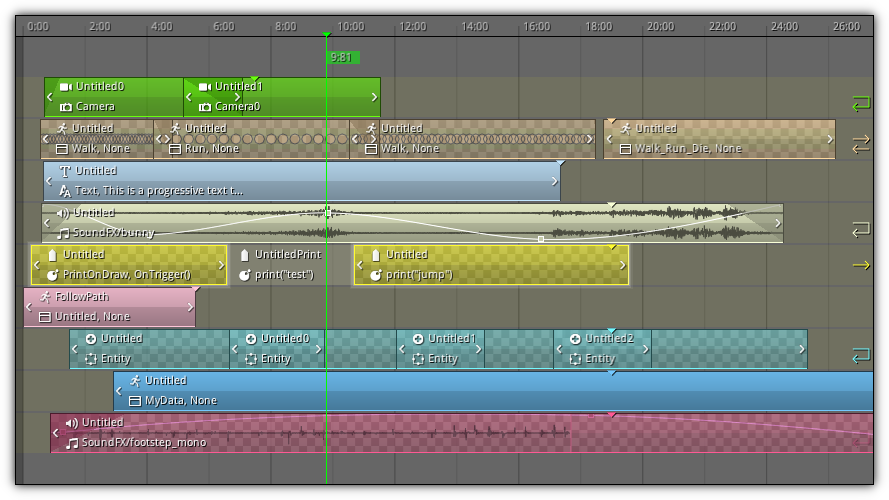This screenshot has height=500, width=889.
Task: Select the SoundFX/footstep_mono label
Action: pos(144,443)
